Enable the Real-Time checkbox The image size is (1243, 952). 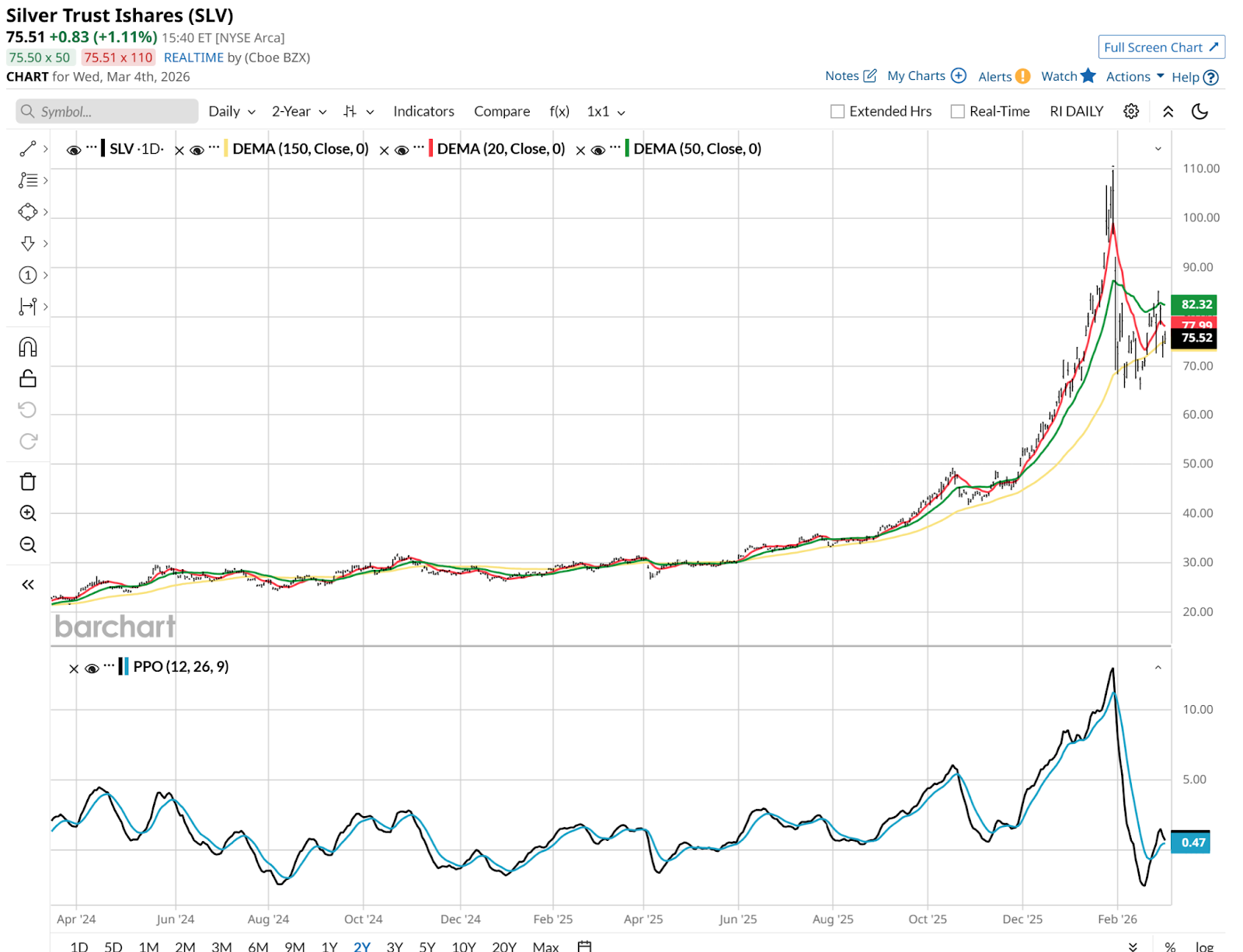[x=958, y=111]
